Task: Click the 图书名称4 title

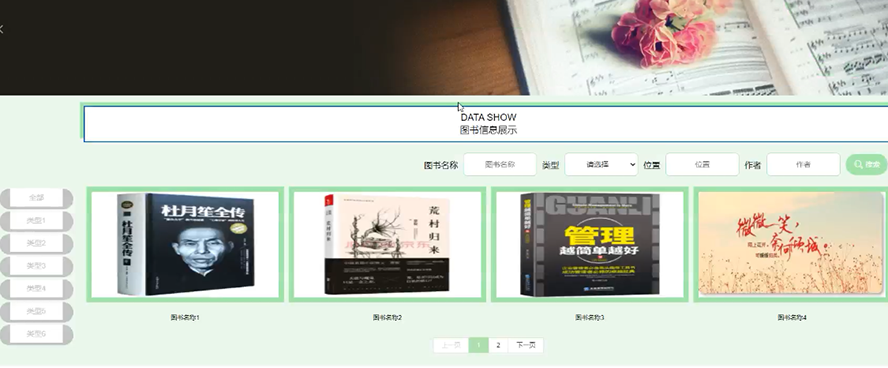Action: (x=792, y=318)
